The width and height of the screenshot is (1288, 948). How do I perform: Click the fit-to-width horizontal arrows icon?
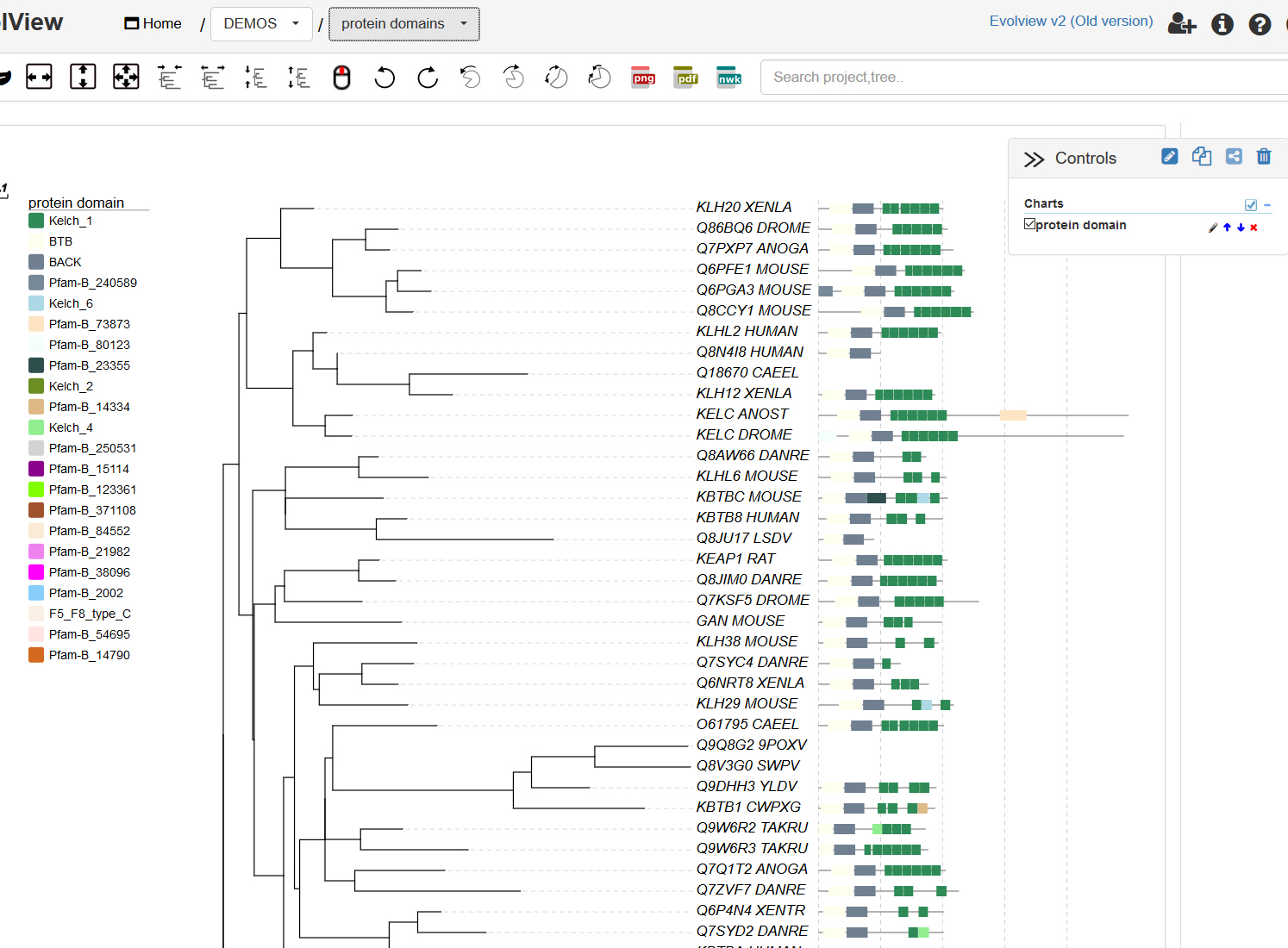39,77
